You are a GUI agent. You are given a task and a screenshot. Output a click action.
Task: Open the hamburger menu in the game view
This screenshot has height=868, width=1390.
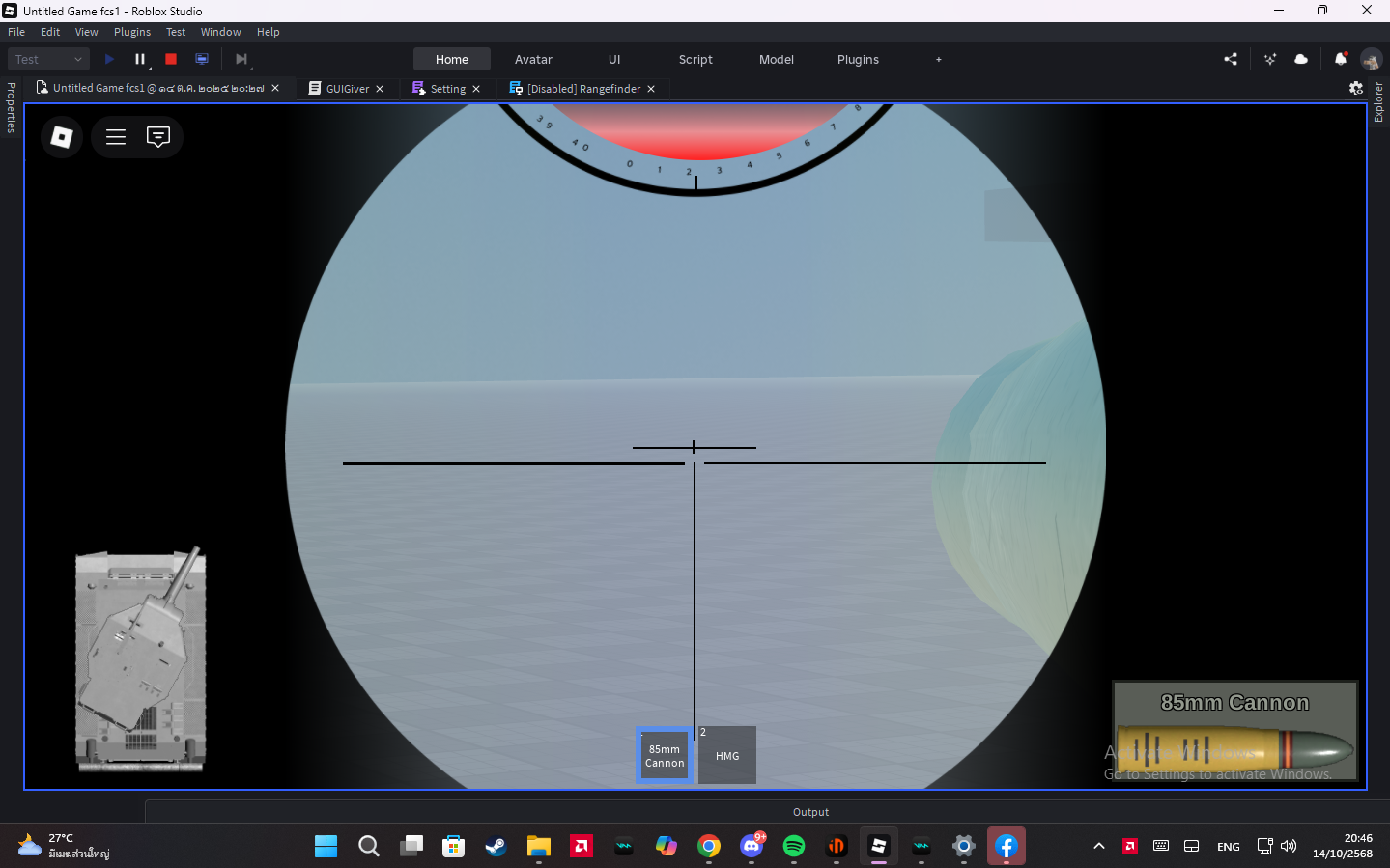(x=116, y=137)
